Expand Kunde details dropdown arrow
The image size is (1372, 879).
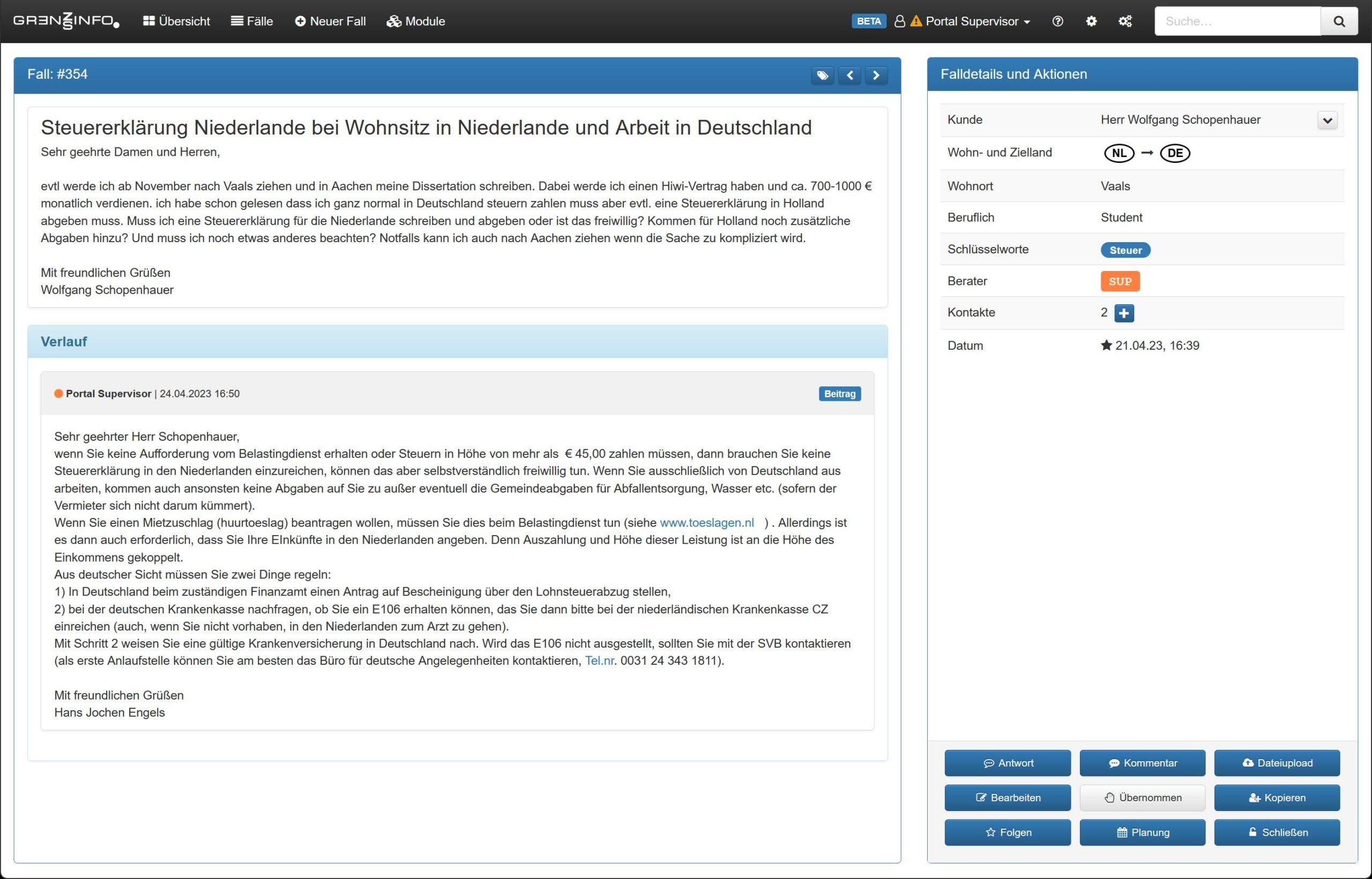(x=1328, y=121)
